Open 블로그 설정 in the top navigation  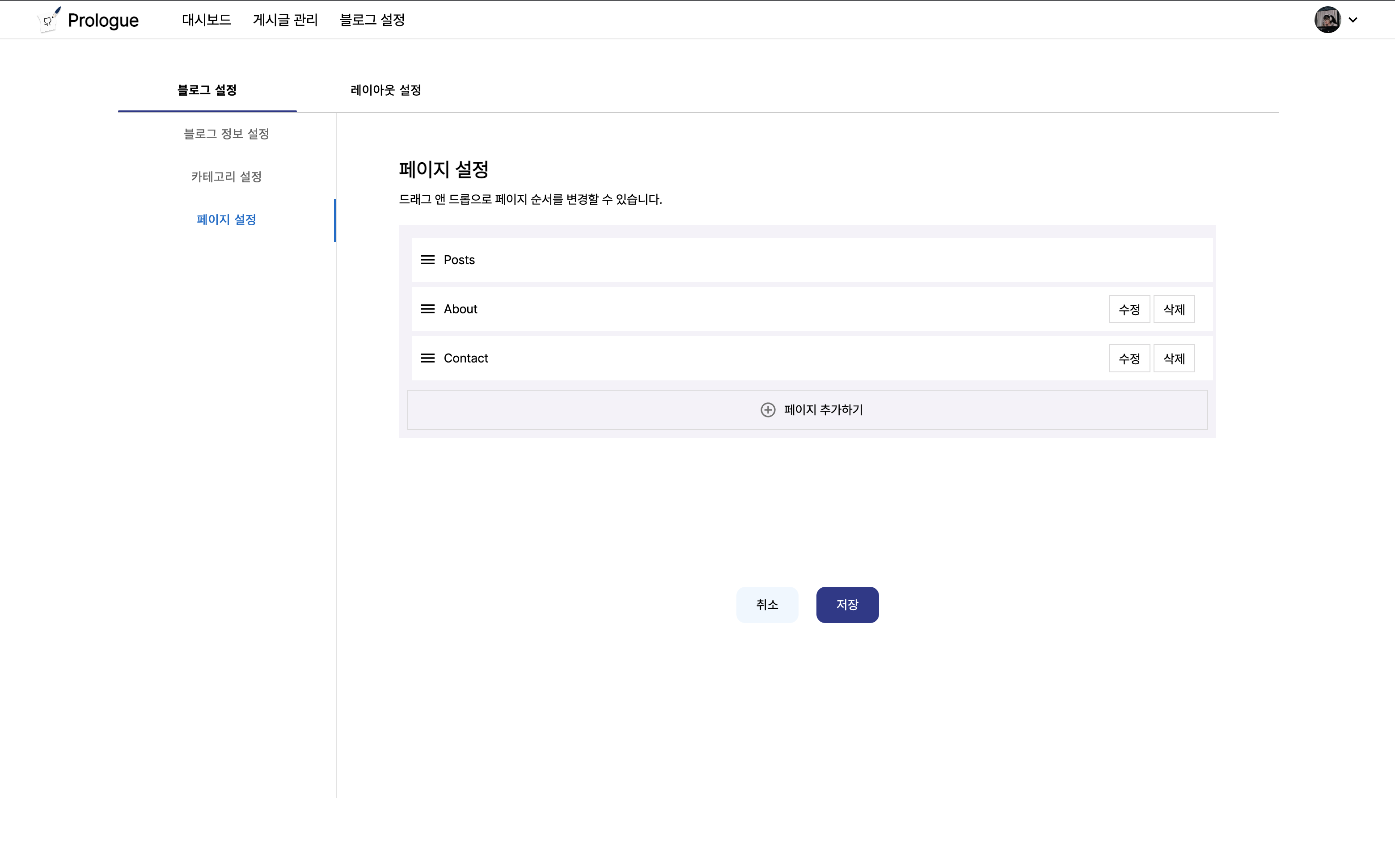(x=372, y=20)
